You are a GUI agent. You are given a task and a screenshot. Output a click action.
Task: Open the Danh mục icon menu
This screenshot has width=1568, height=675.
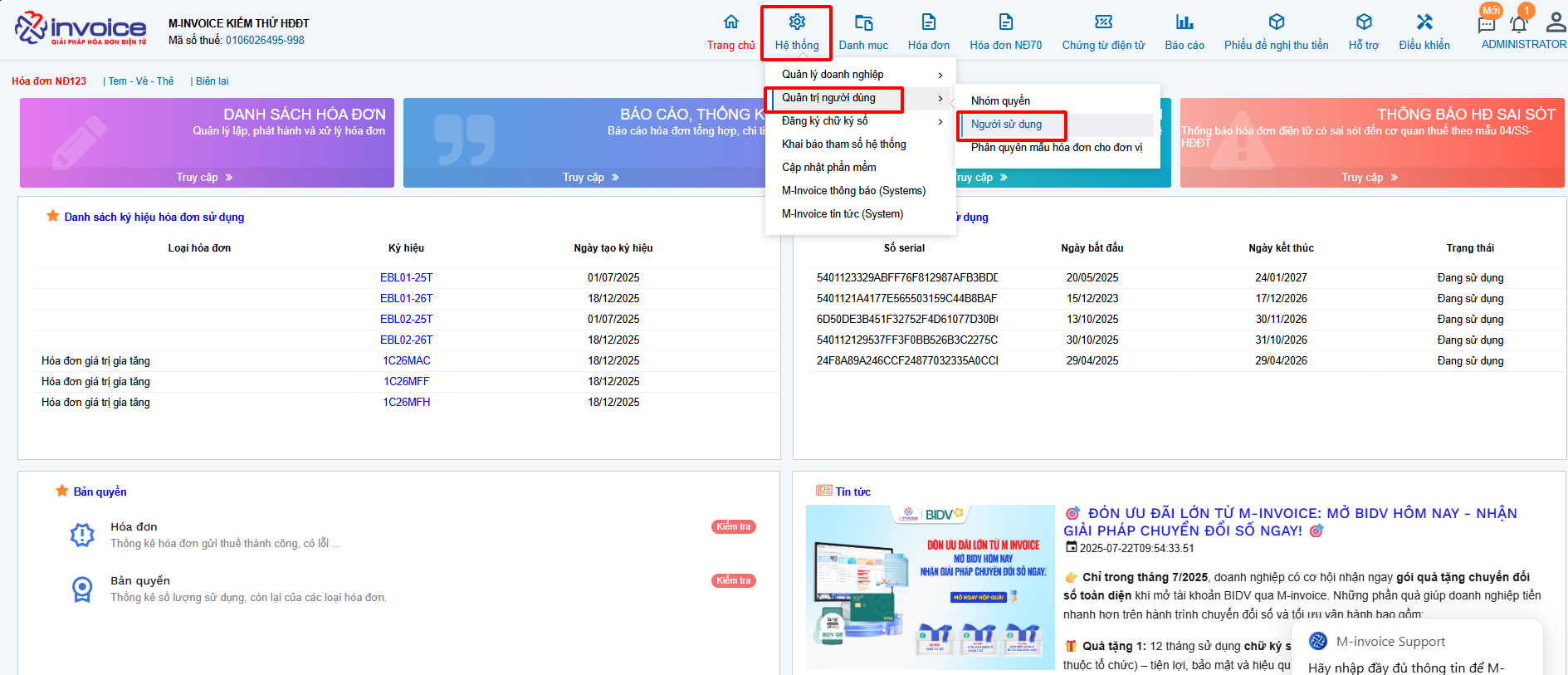coord(863,22)
